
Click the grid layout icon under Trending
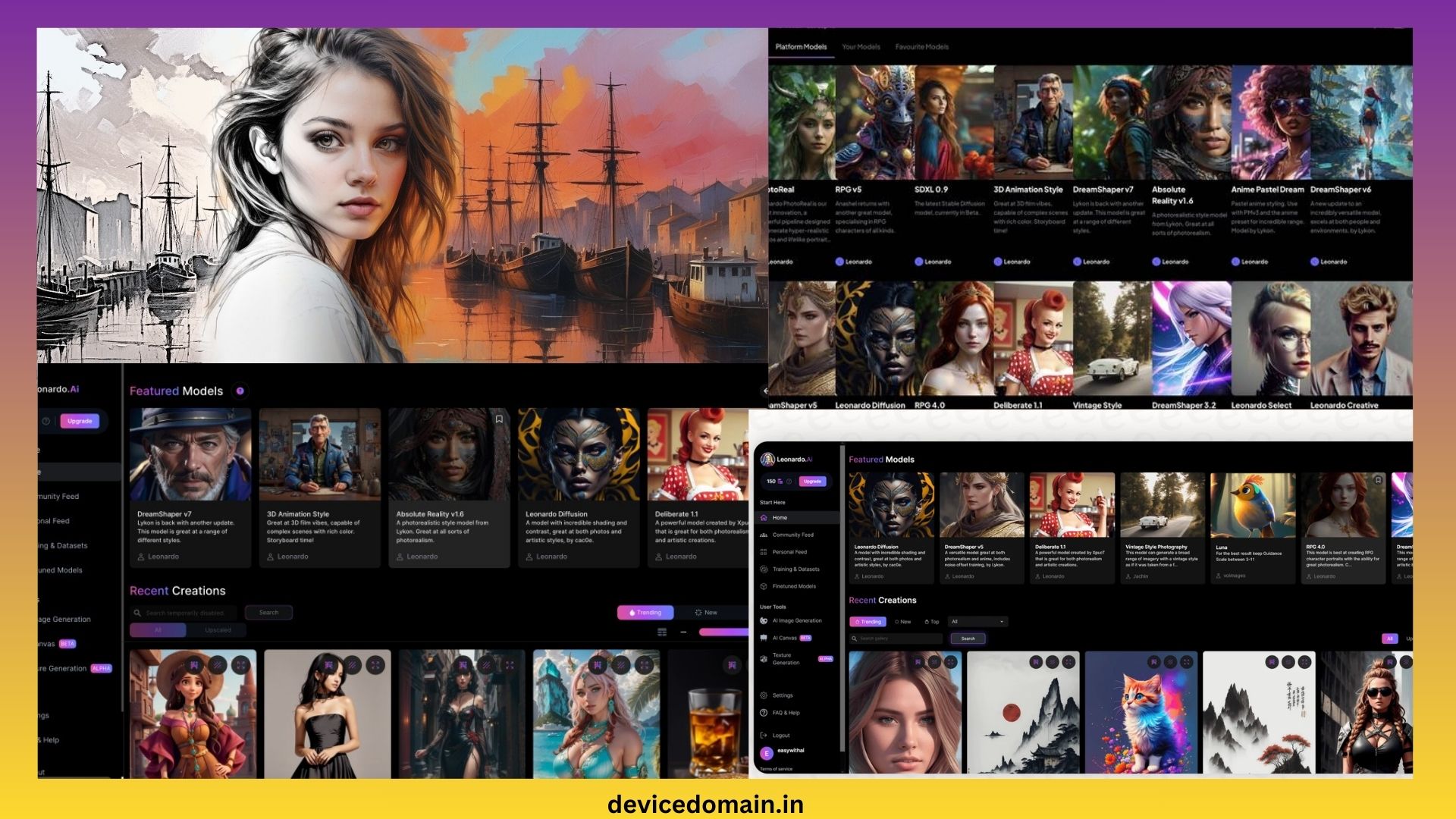(662, 632)
